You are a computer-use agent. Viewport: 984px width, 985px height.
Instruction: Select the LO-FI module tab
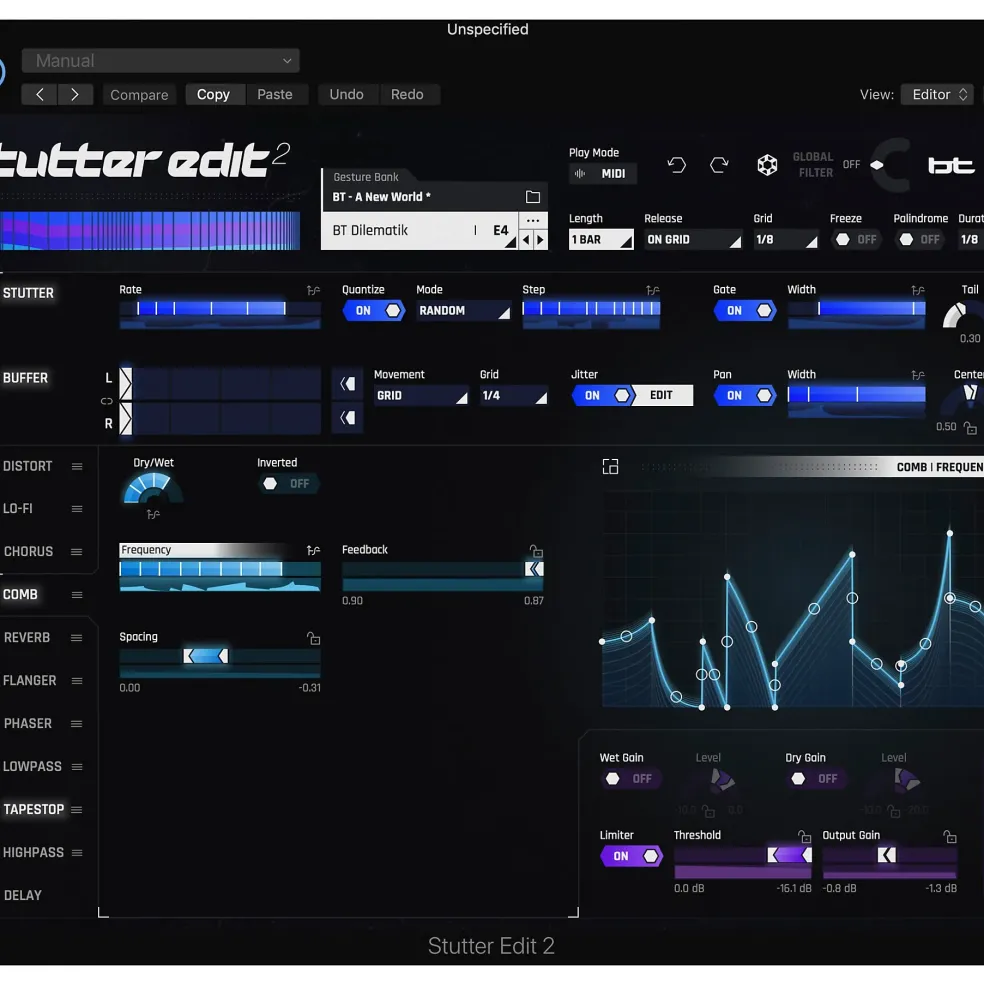coord(18,509)
